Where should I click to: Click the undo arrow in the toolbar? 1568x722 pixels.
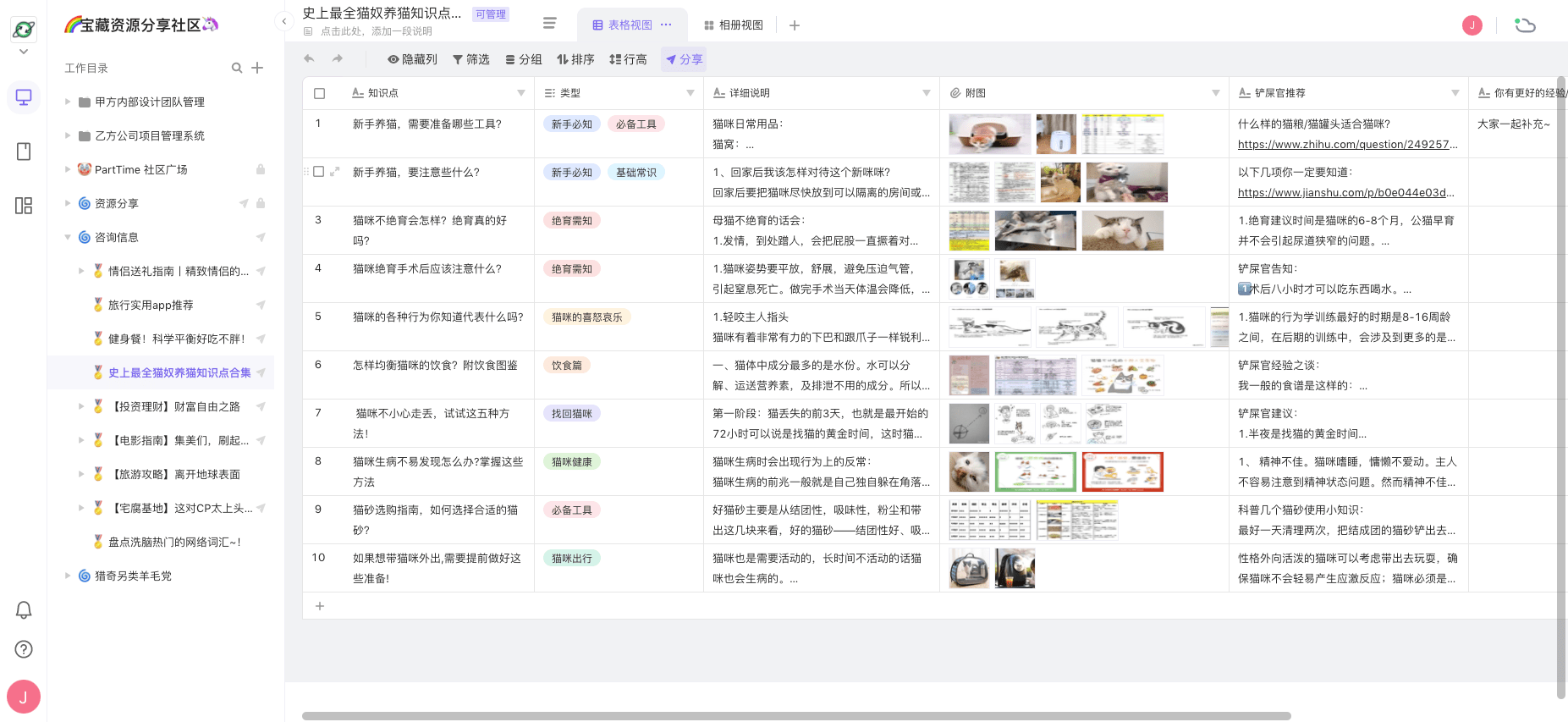[x=309, y=59]
